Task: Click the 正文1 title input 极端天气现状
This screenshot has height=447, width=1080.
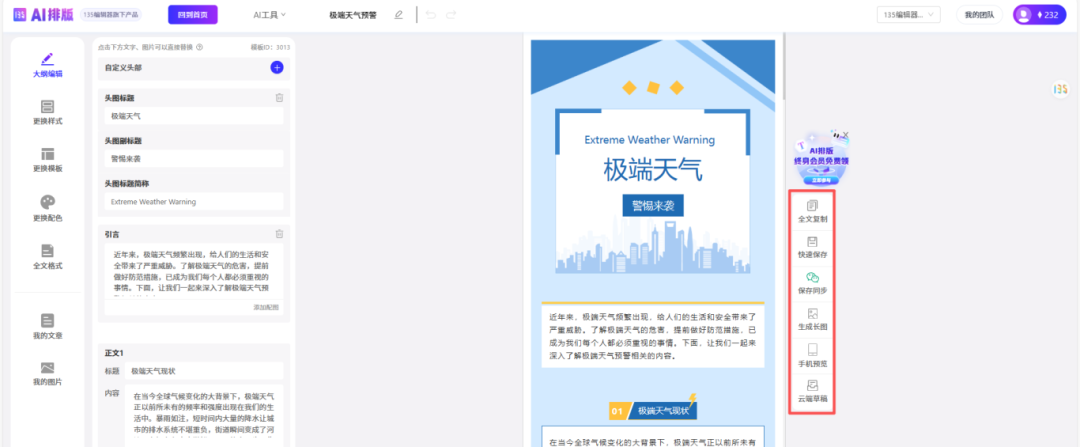Action: click(x=205, y=371)
